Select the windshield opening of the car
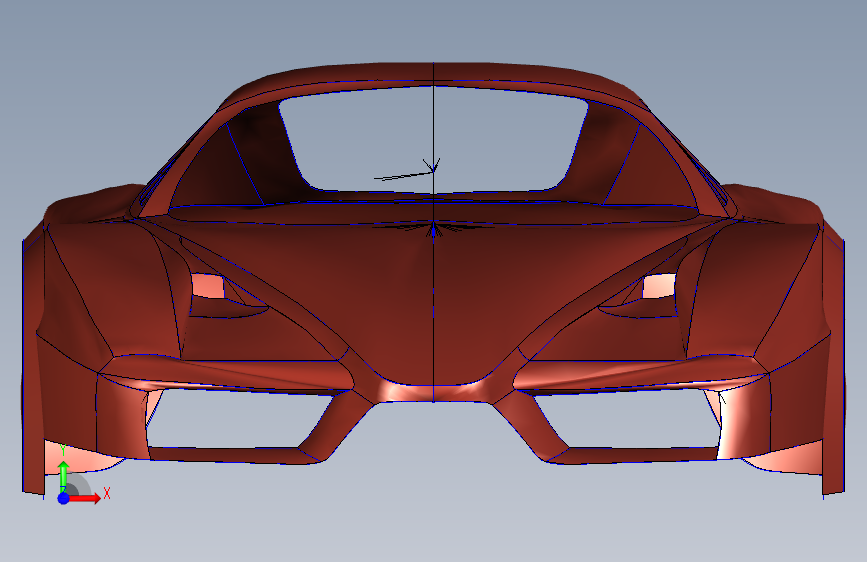Screen dimensions: 867x562 pyautogui.click(x=433, y=145)
